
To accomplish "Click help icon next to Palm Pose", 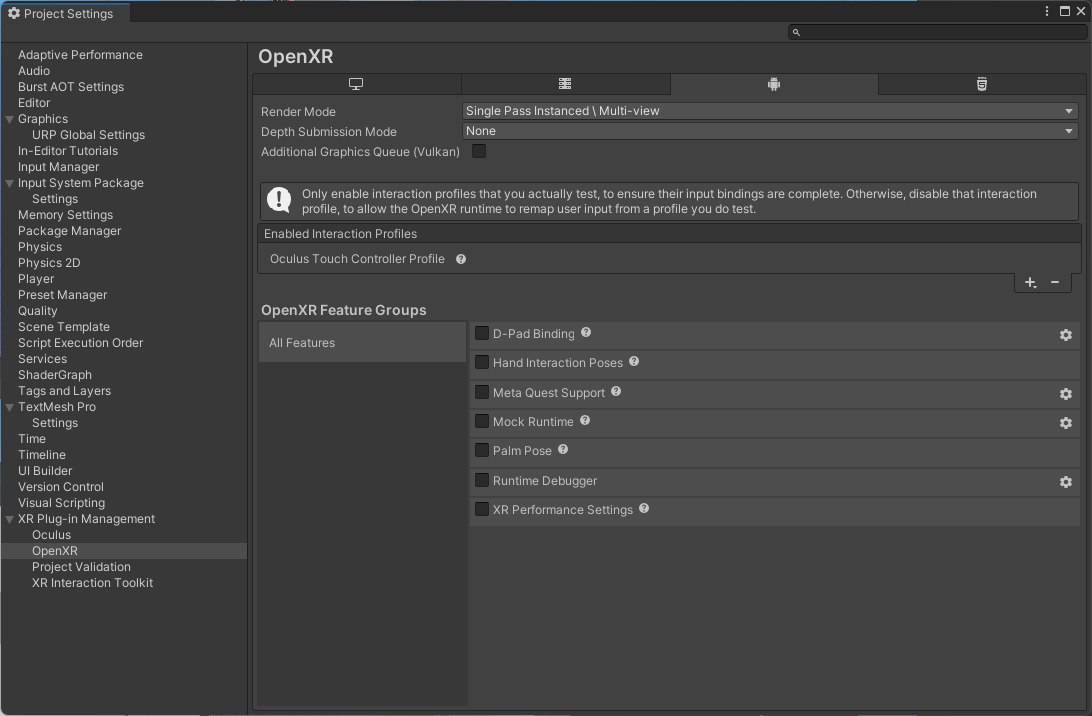I will tap(563, 450).
